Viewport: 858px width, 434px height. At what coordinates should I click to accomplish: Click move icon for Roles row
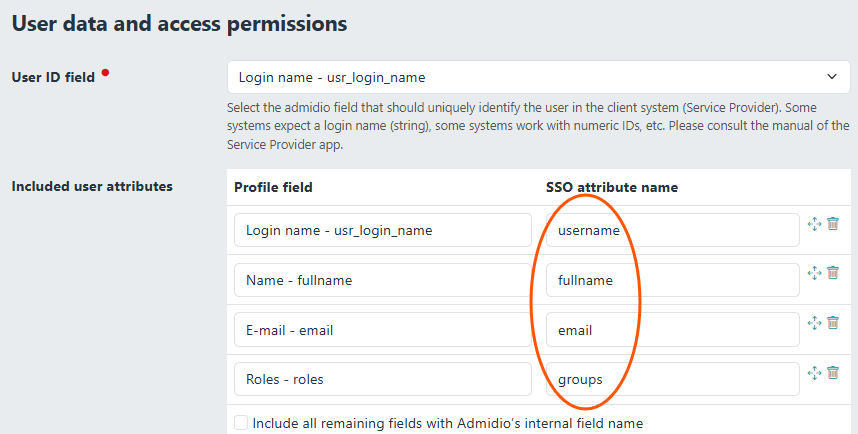pyautogui.click(x=814, y=373)
